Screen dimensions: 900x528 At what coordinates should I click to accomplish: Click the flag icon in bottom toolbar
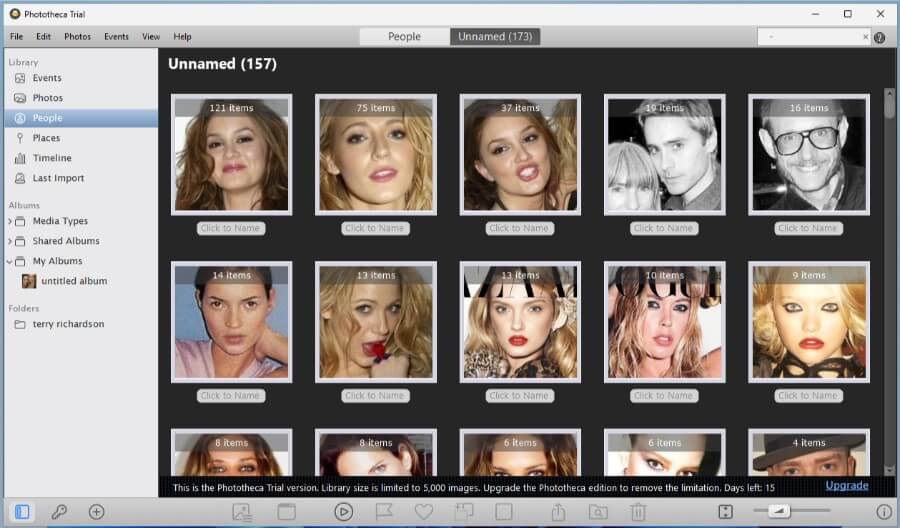click(x=384, y=512)
